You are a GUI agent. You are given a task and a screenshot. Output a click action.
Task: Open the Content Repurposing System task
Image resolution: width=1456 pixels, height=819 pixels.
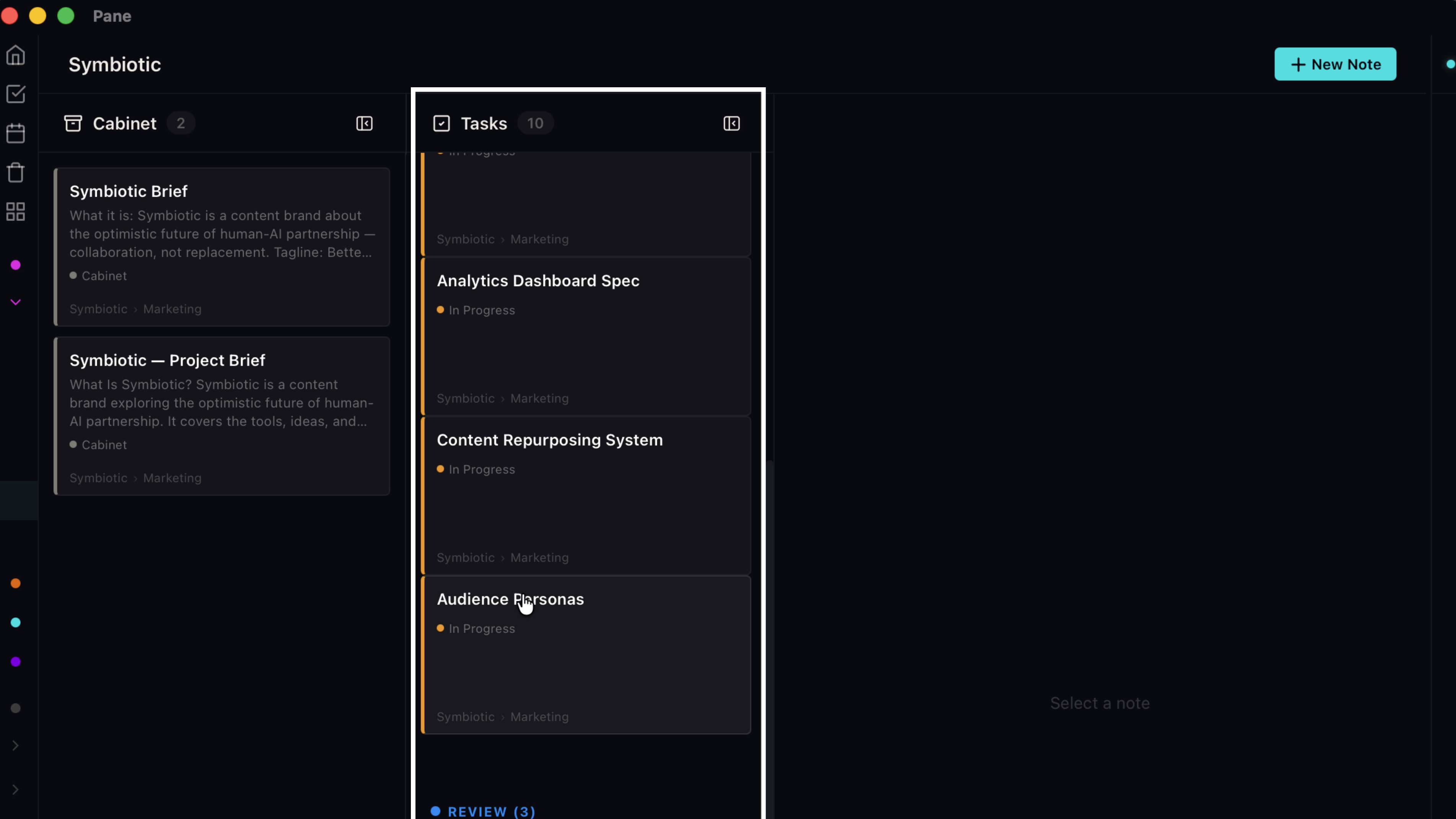click(x=586, y=496)
